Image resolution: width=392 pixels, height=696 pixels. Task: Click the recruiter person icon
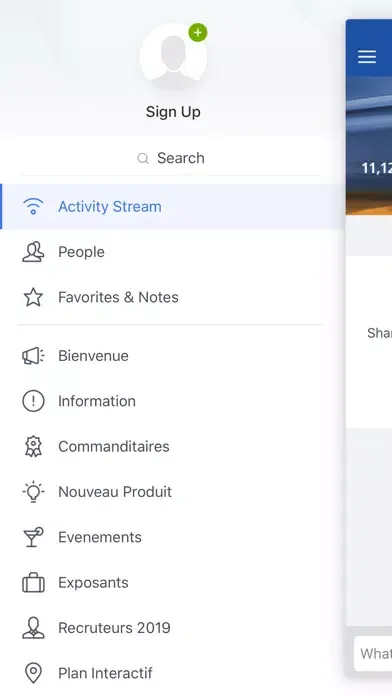pos(33,628)
